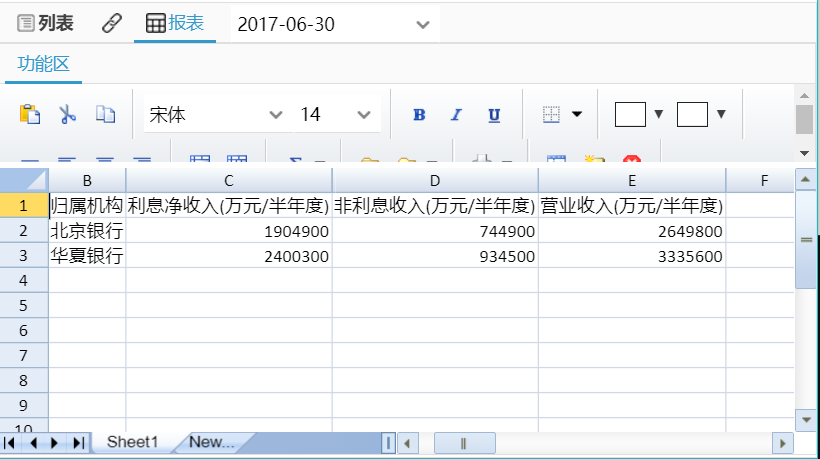820x459 pixels.
Task: Click cell value 3335600
Action: [632, 256]
